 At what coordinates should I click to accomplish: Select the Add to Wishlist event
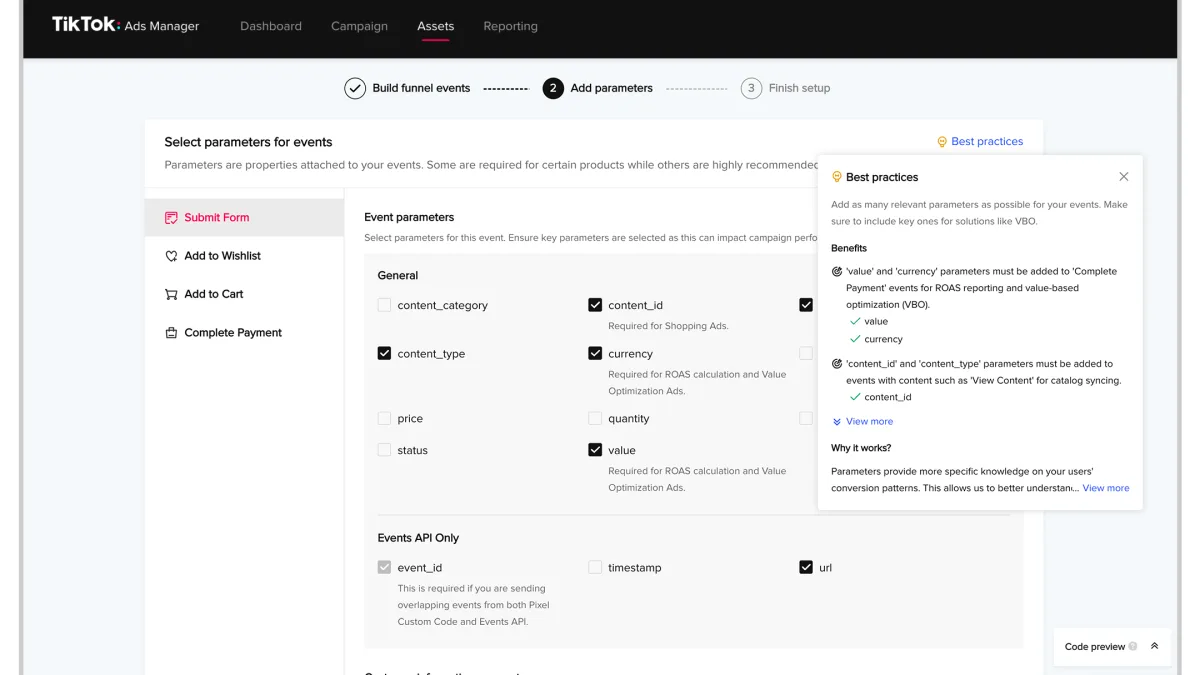pyautogui.click(x=244, y=256)
